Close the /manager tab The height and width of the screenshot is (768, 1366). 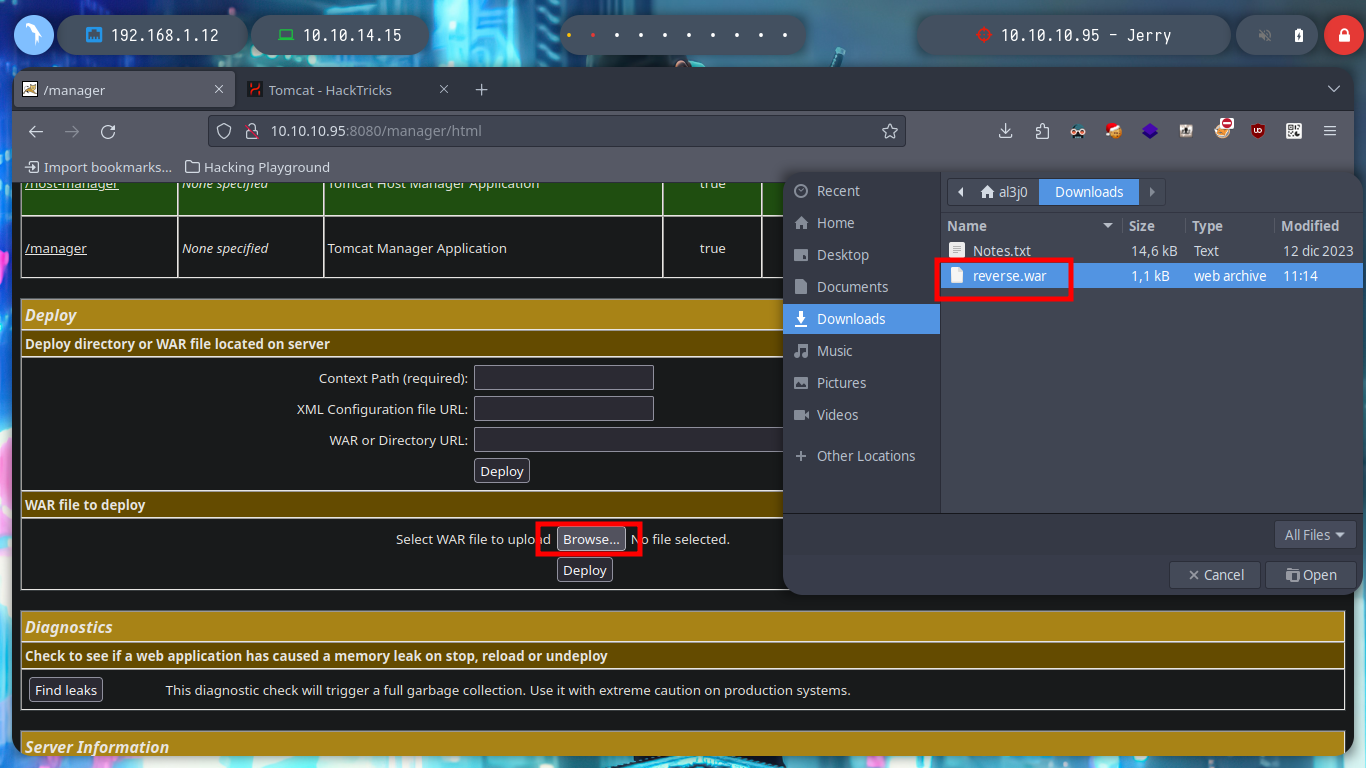(x=219, y=90)
